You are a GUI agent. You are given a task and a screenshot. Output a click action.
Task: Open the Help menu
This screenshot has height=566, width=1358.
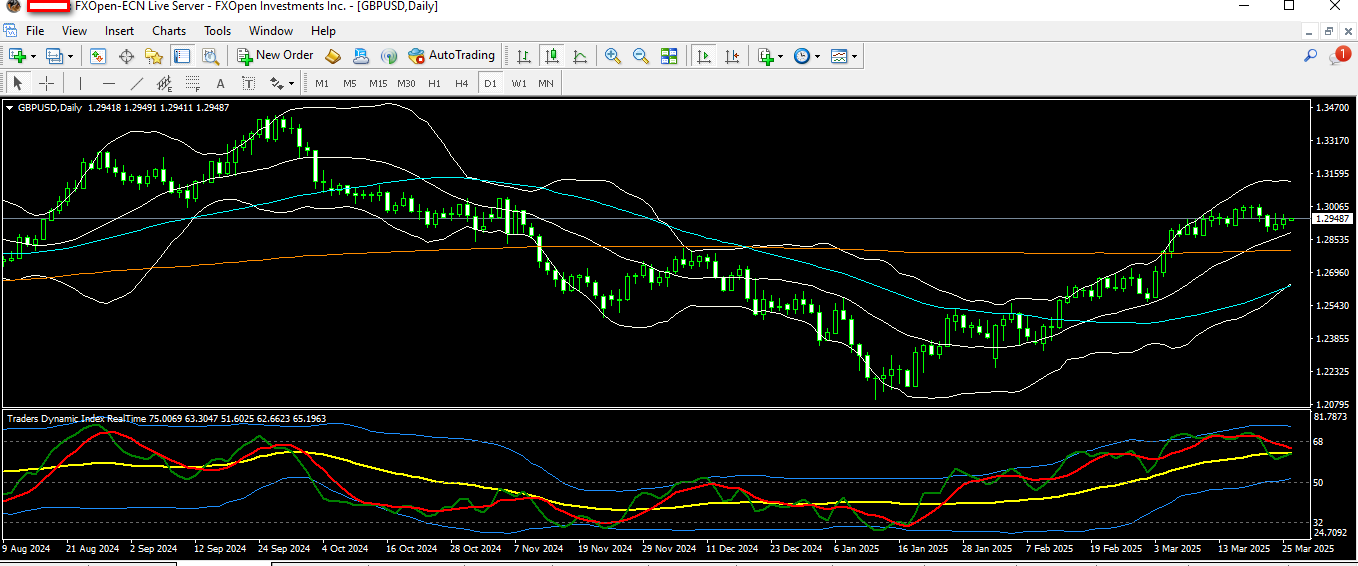point(323,31)
